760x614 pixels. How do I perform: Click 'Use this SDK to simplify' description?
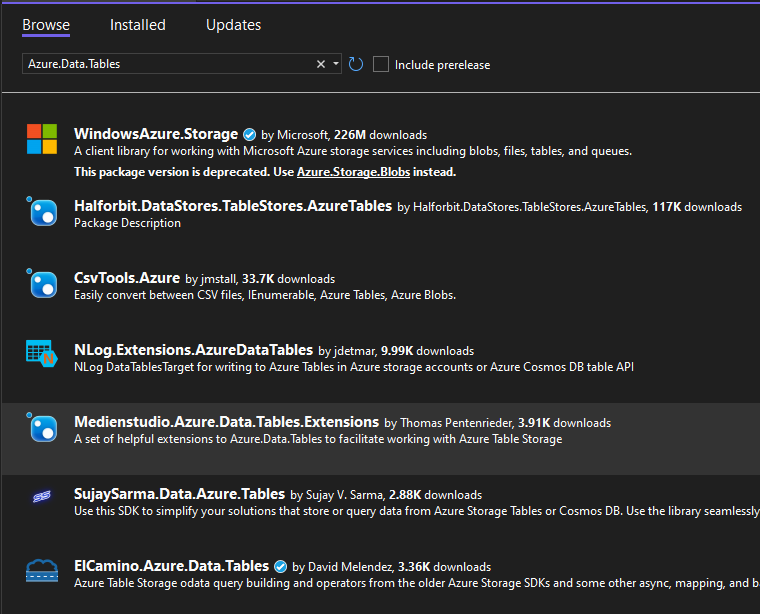(417, 511)
